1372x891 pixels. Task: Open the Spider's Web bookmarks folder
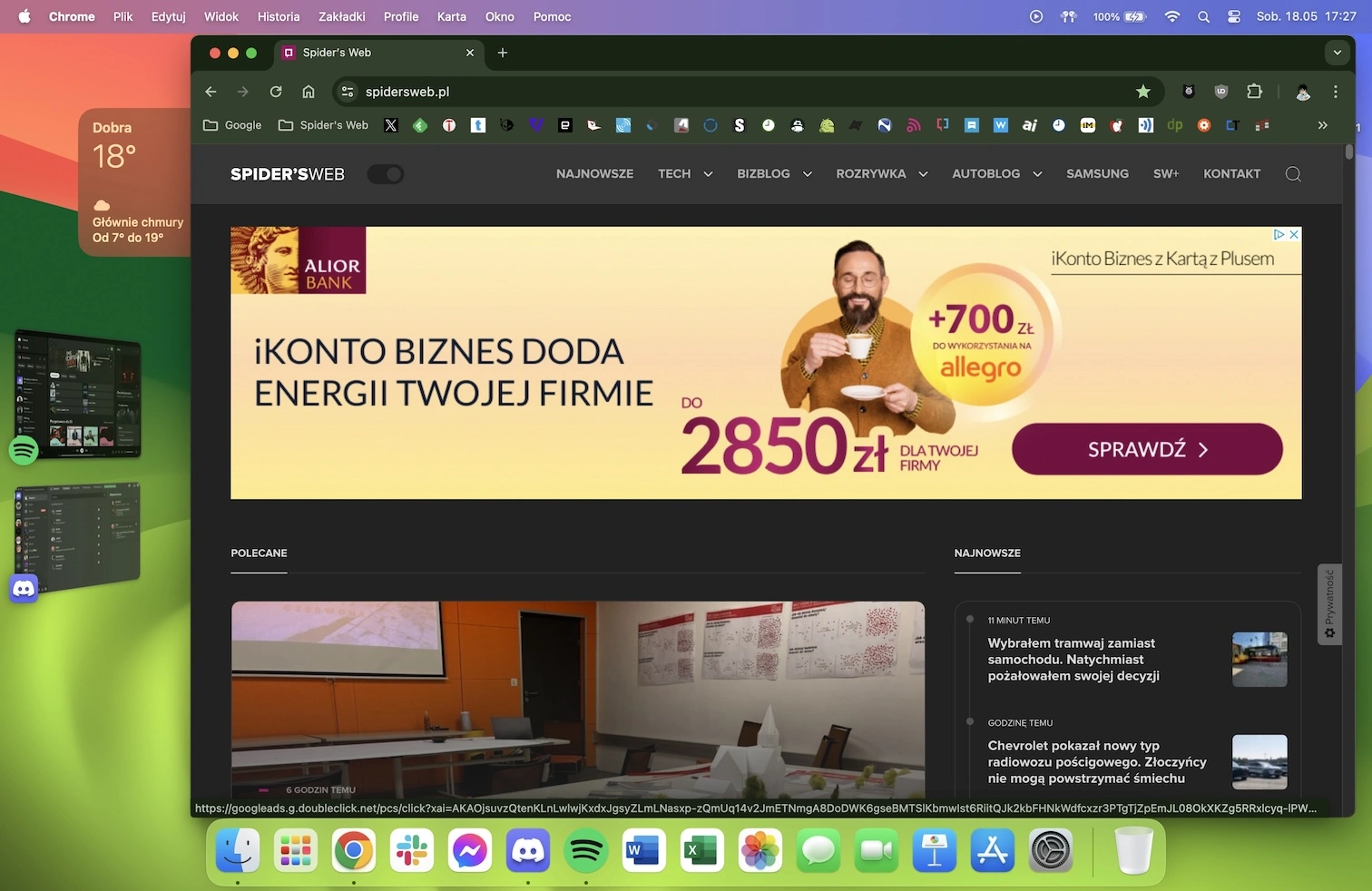tap(323, 125)
